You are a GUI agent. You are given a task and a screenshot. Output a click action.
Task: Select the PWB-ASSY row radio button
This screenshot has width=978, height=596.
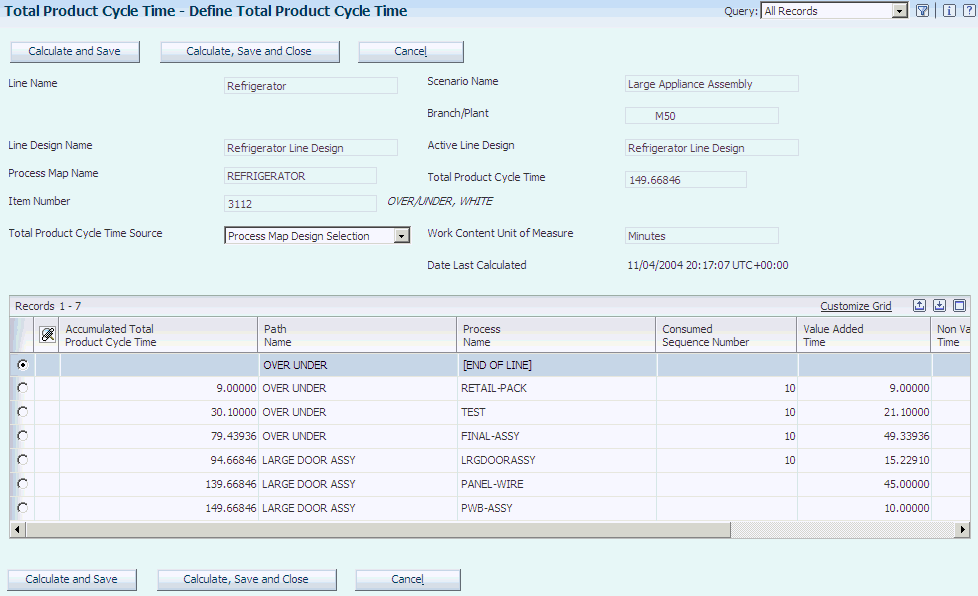tap(22, 507)
